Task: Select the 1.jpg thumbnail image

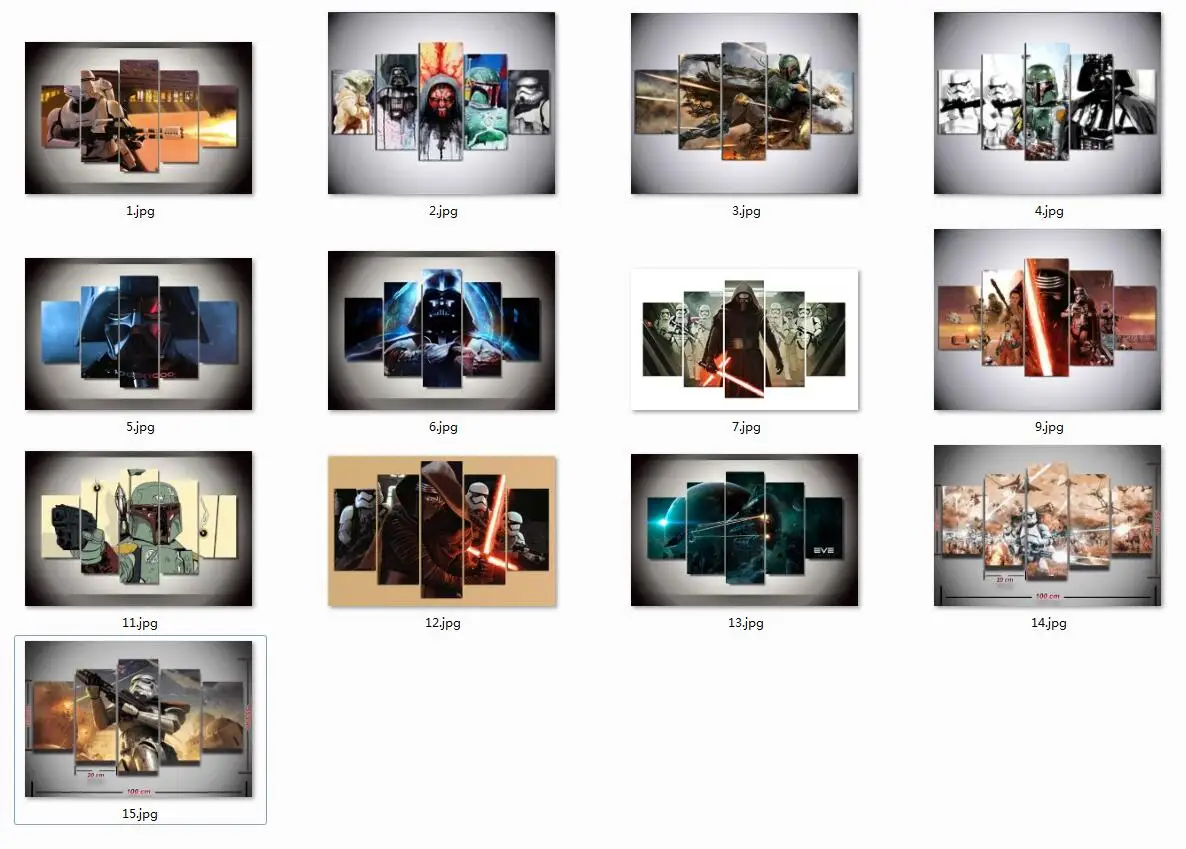Action: click(x=138, y=118)
